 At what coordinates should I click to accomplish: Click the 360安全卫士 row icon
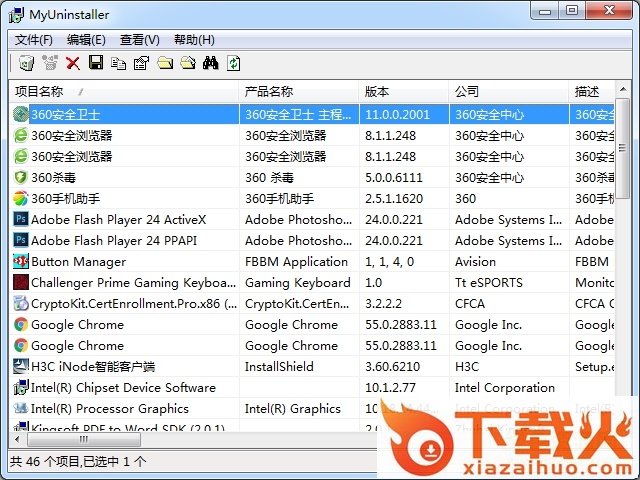point(20,114)
